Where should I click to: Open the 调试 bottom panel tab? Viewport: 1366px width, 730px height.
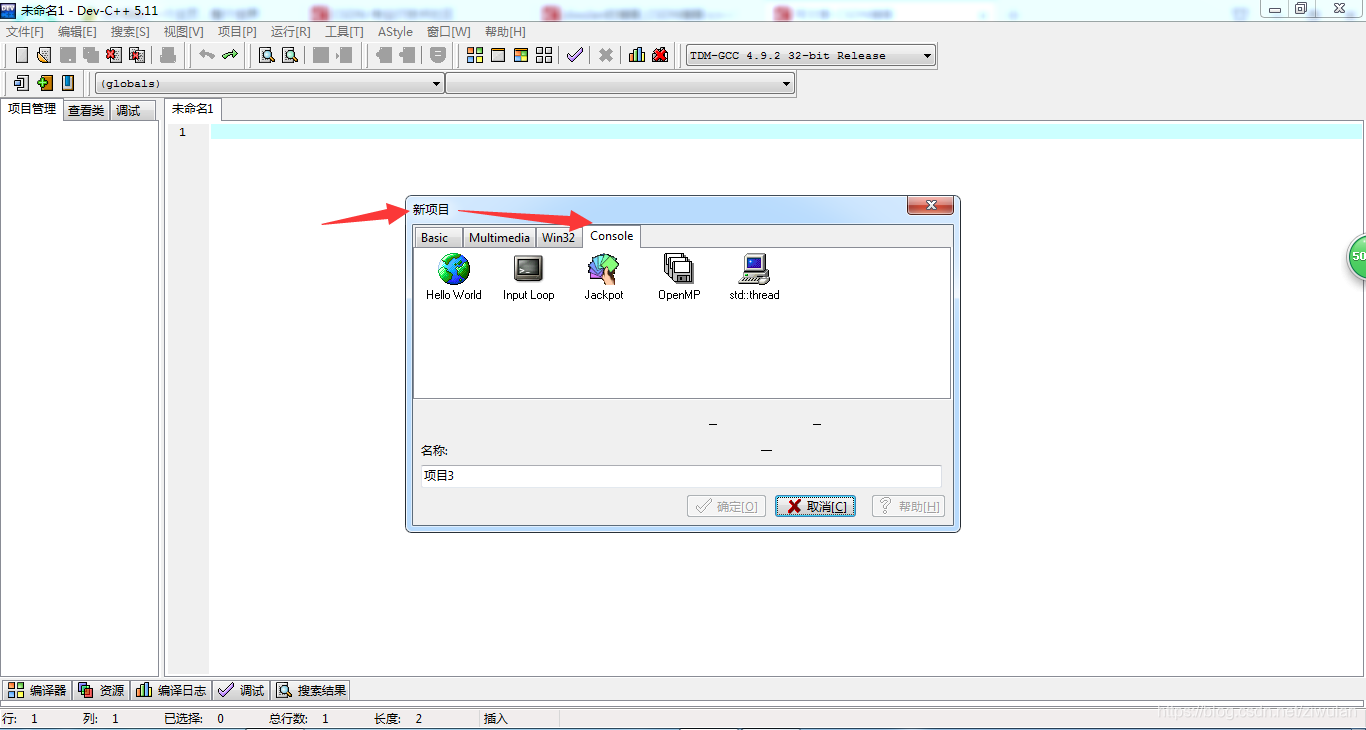(x=241, y=690)
